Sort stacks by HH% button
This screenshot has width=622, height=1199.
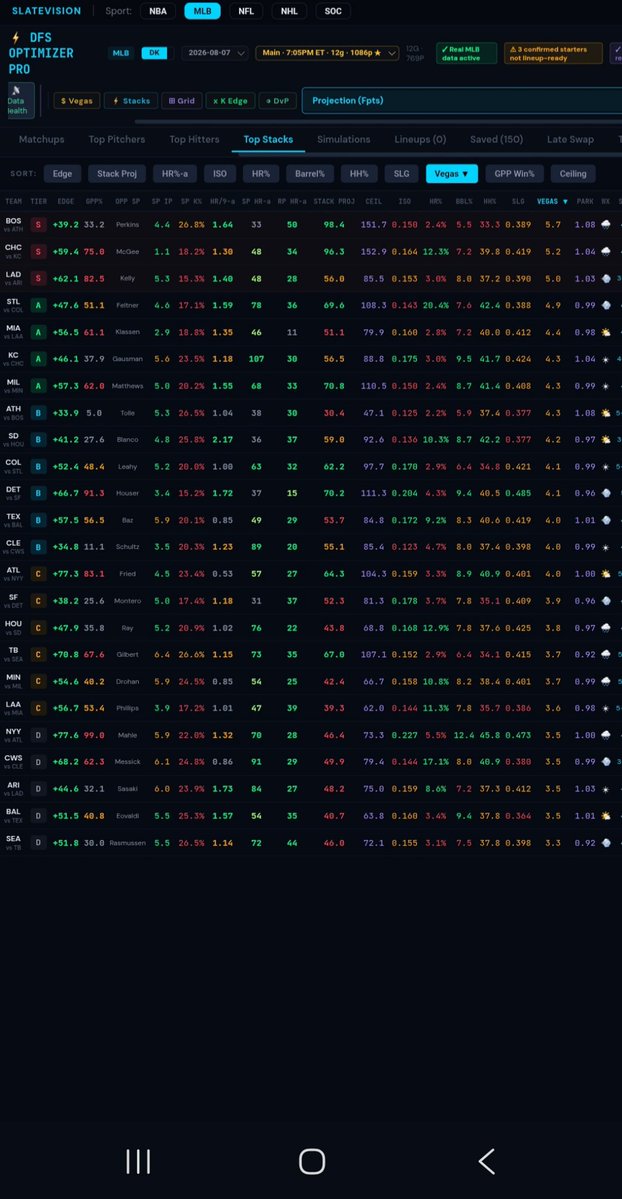360,174
